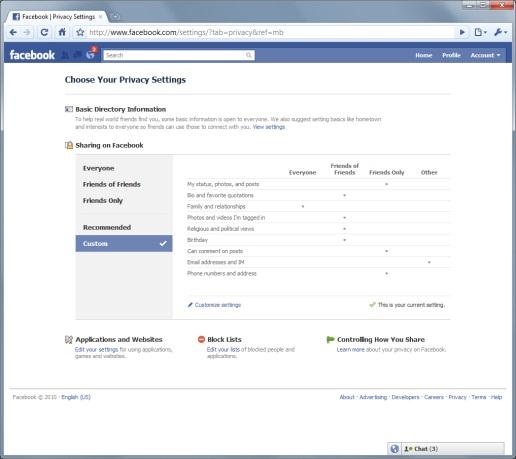
Task: Click the search magnifier icon
Action: pyautogui.click(x=249, y=55)
